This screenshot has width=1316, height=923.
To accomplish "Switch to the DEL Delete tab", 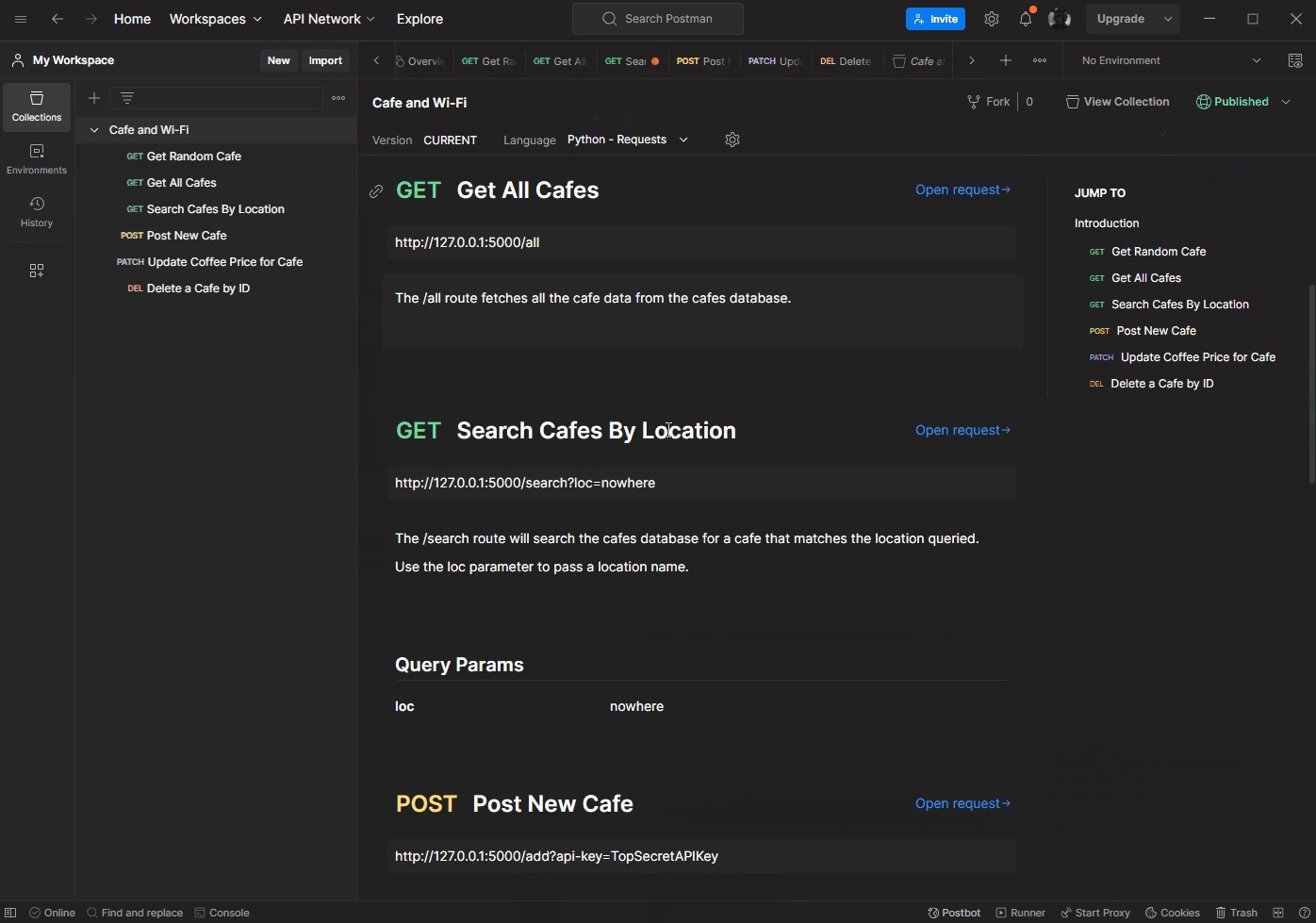I will click(846, 61).
